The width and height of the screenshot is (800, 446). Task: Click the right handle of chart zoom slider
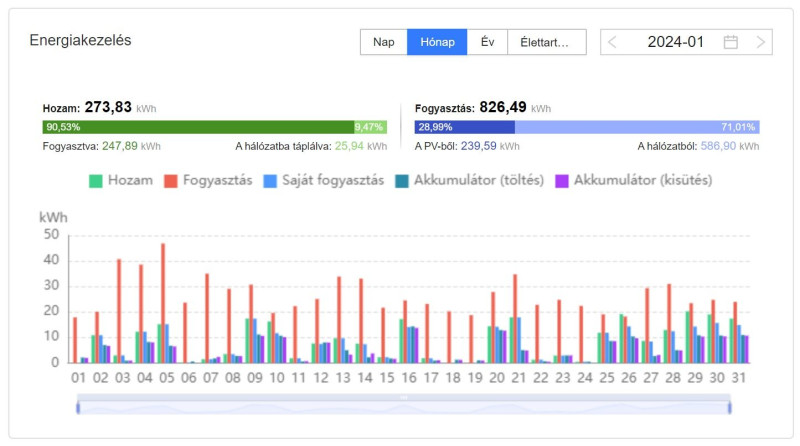coord(729,406)
